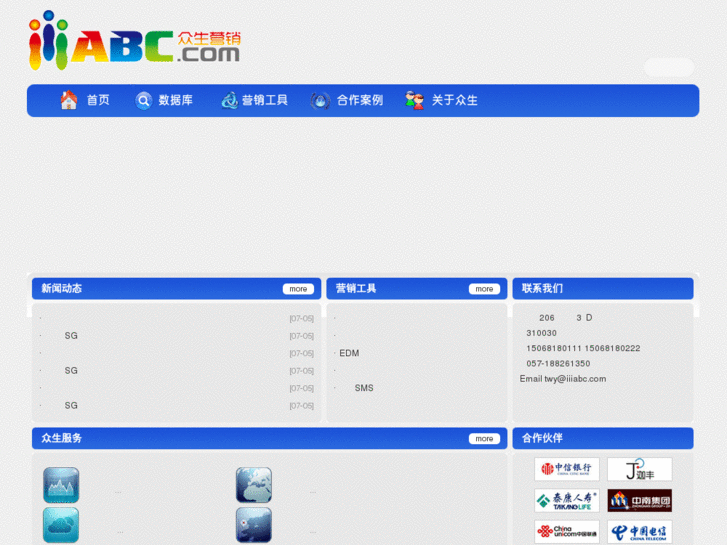Screen dimensions: 727x545
Task: Open the SMS link in 营销工具 list
Action: (364, 388)
